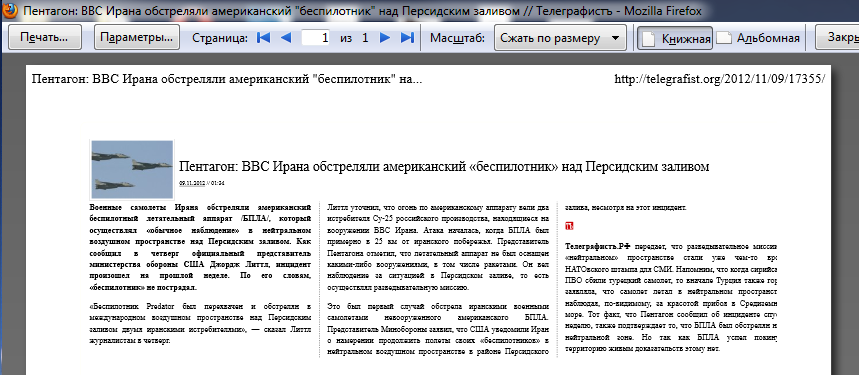Click the article headline about Пентагон
Screen dimensions: 859x375
(x=444, y=167)
